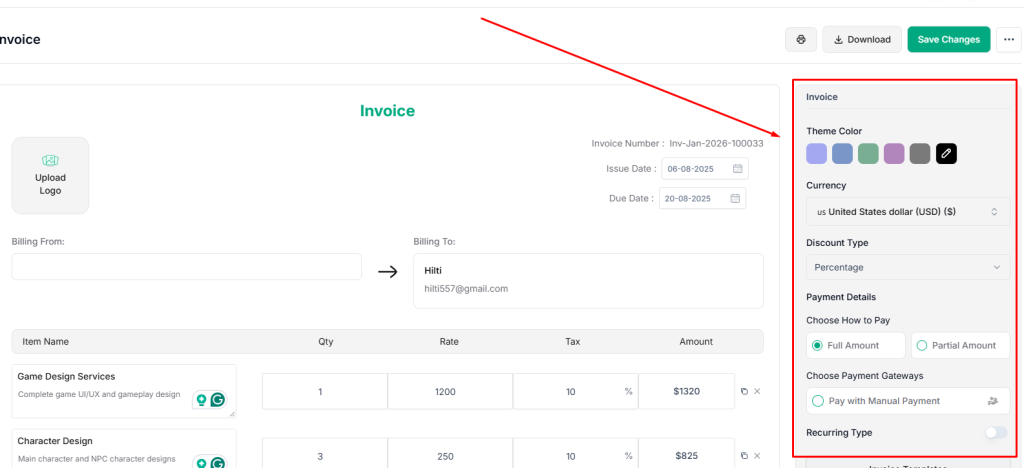Open the Currency dropdown
The image size is (1024, 468).
pos(908,211)
